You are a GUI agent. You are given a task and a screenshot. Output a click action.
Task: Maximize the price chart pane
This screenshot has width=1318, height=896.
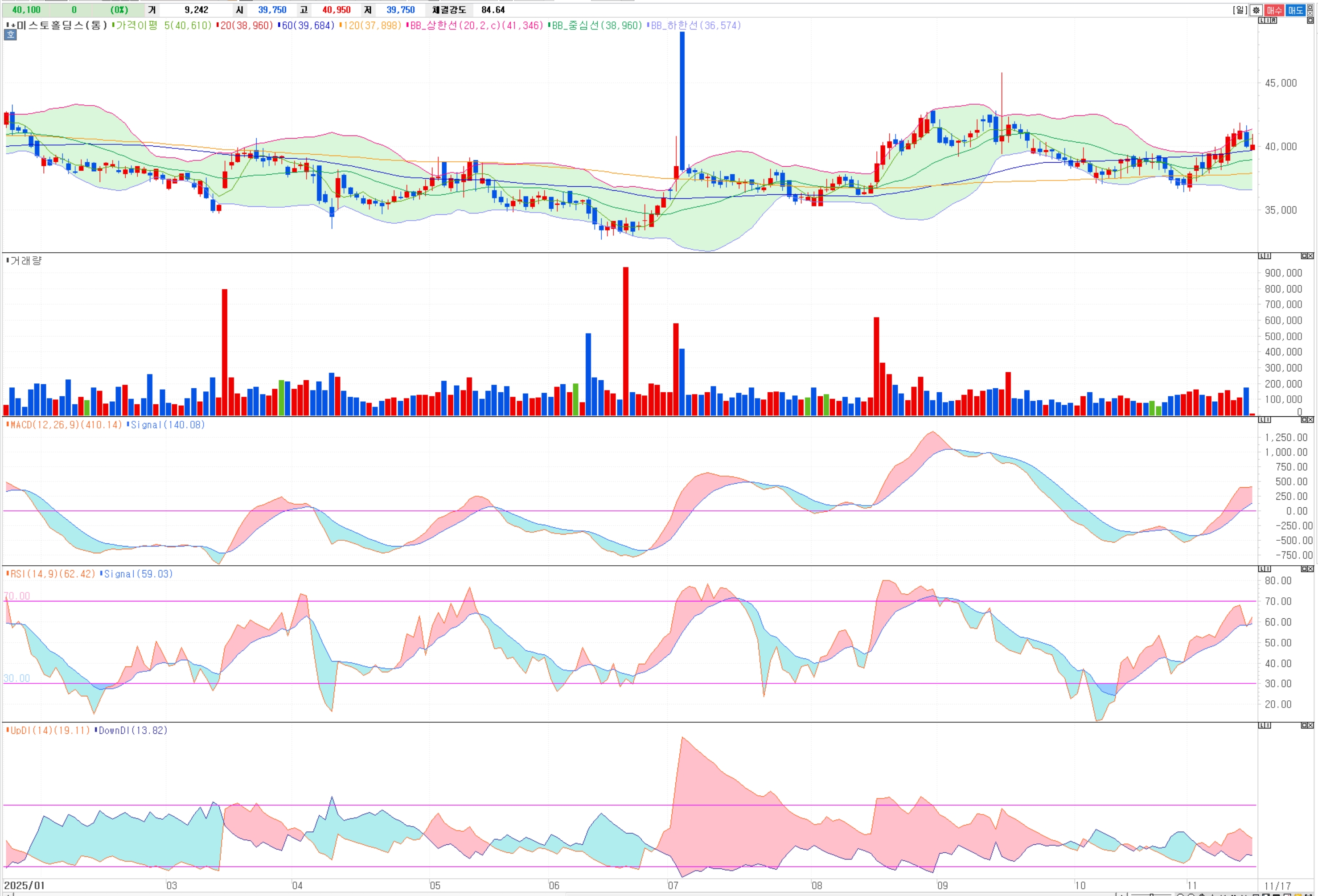click(x=1310, y=21)
